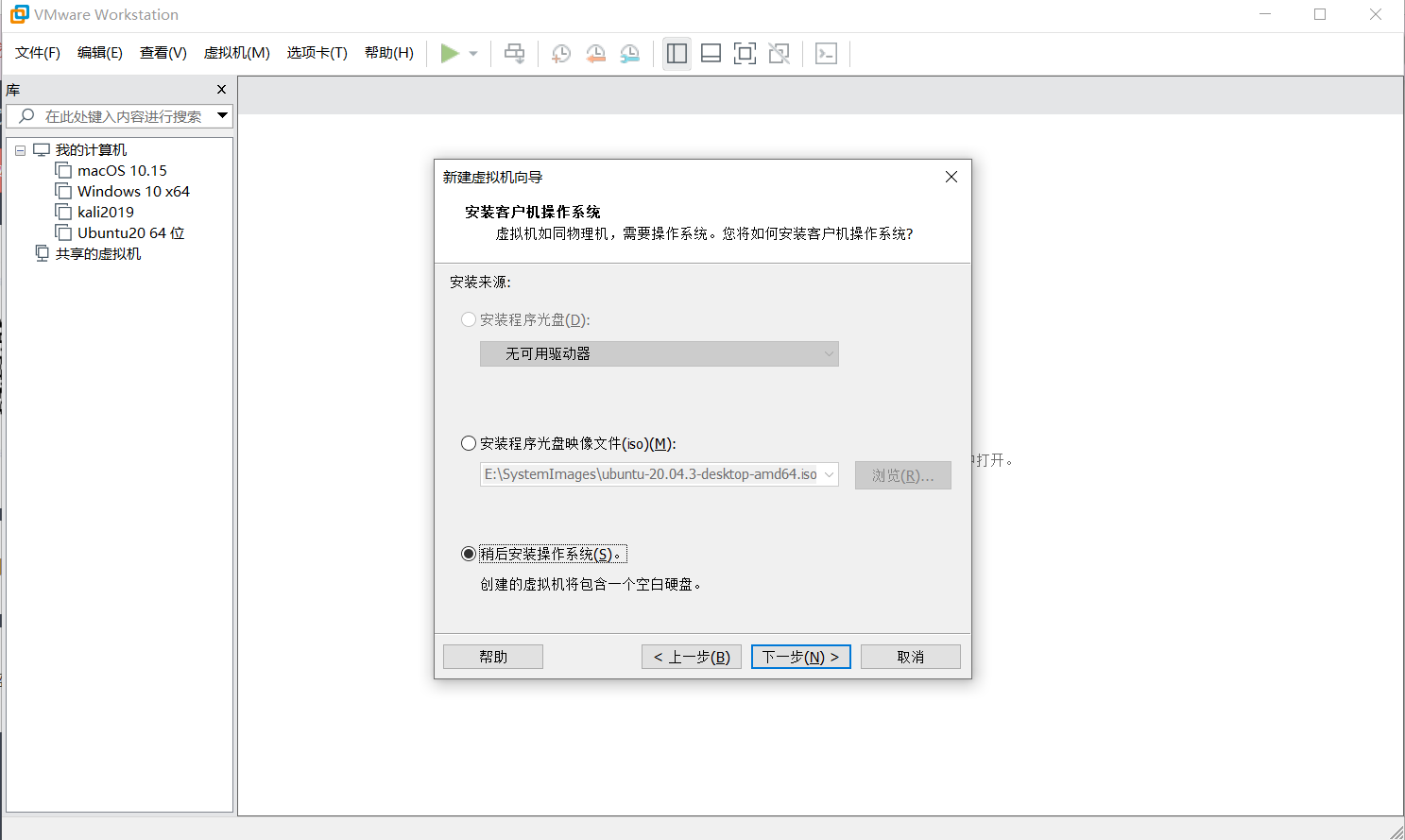Click the library search magnifier icon
1405x840 pixels.
point(26,116)
